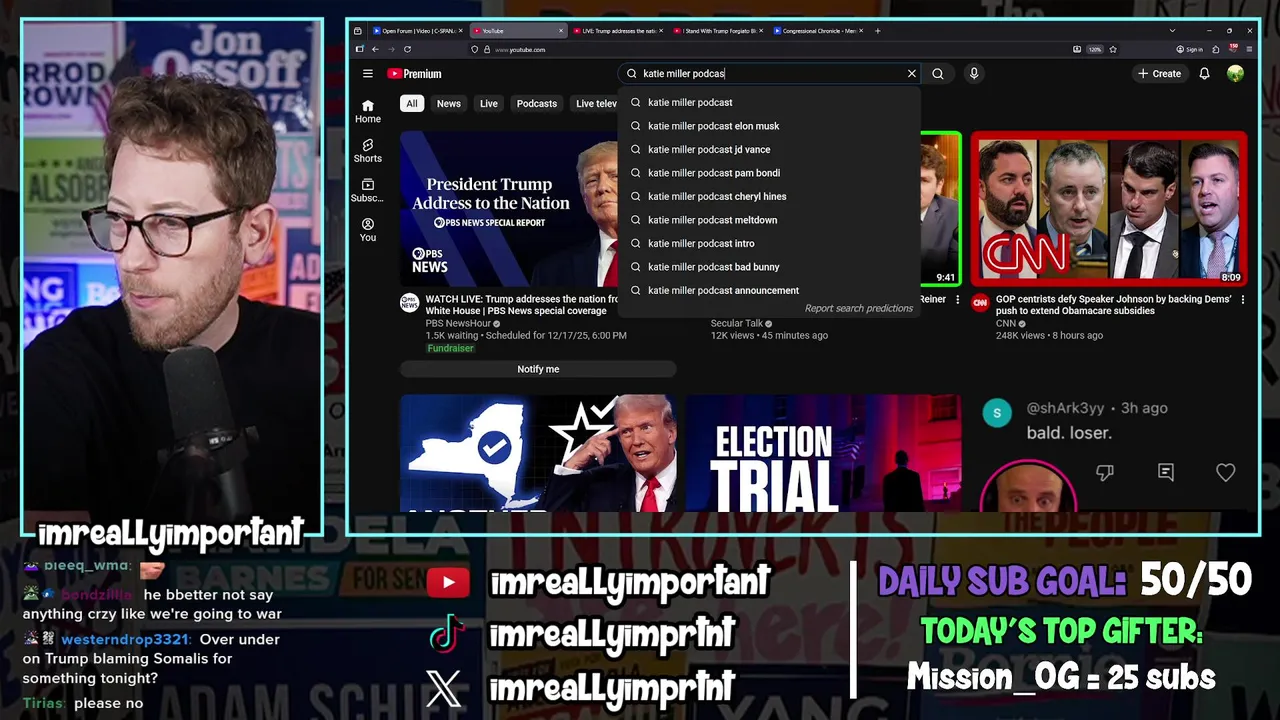Open Shorts in the sidebar
1280x720 pixels.
coord(368,151)
